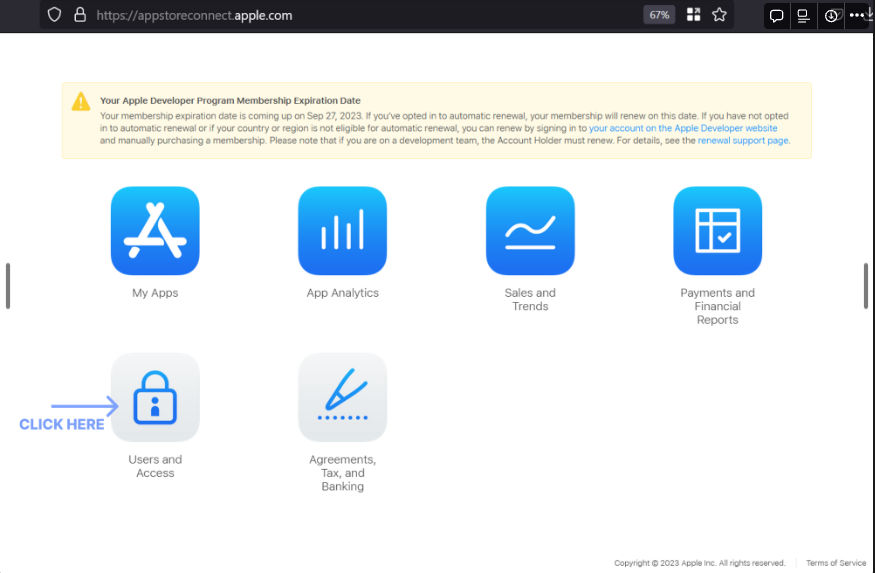Click the 'Payments and Financial Reports' label
The height and width of the screenshot is (573, 875).
718,306
